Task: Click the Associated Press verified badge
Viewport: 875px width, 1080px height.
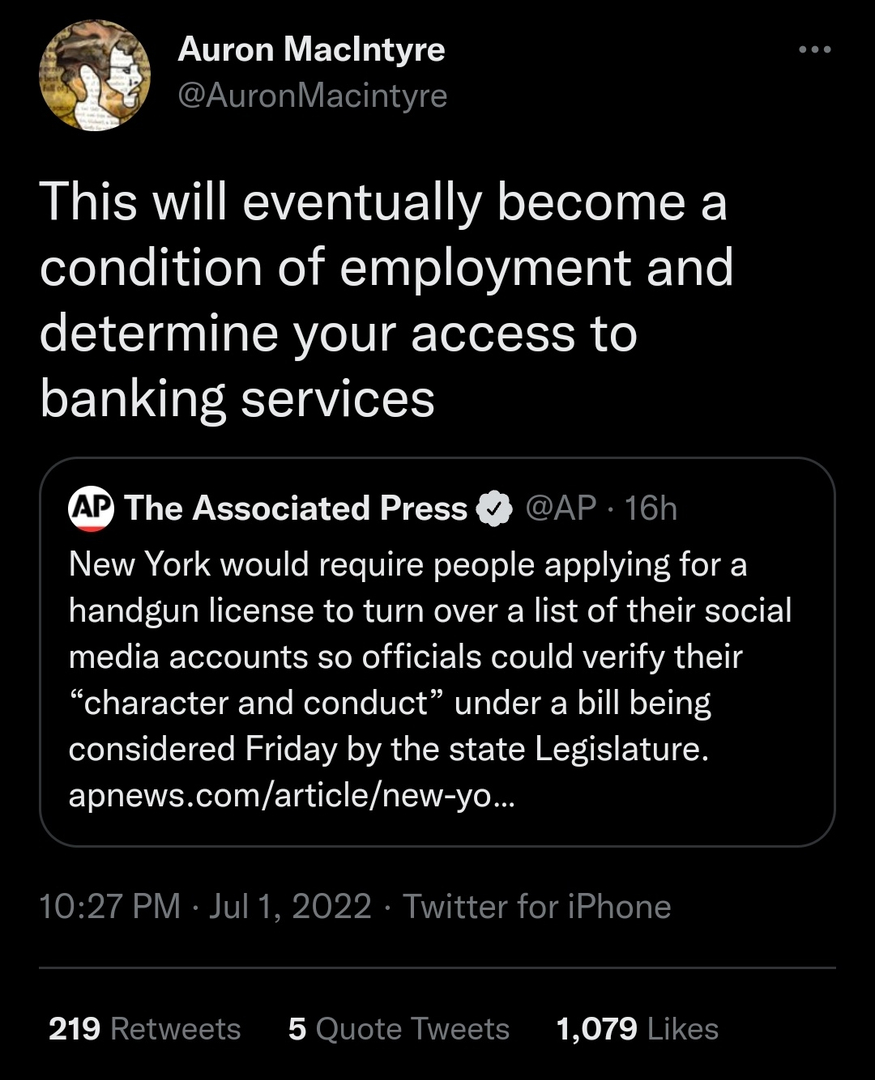Action: 491,509
